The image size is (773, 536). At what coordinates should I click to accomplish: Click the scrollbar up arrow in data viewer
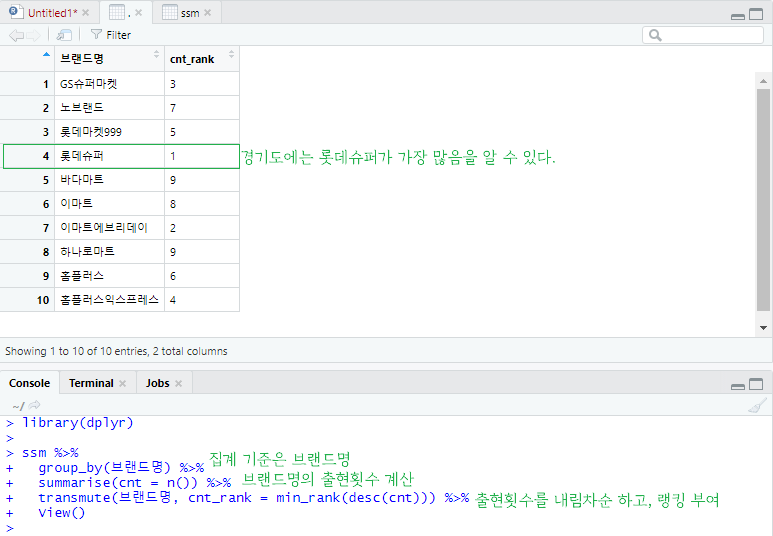pyautogui.click(x=763, y=81)
